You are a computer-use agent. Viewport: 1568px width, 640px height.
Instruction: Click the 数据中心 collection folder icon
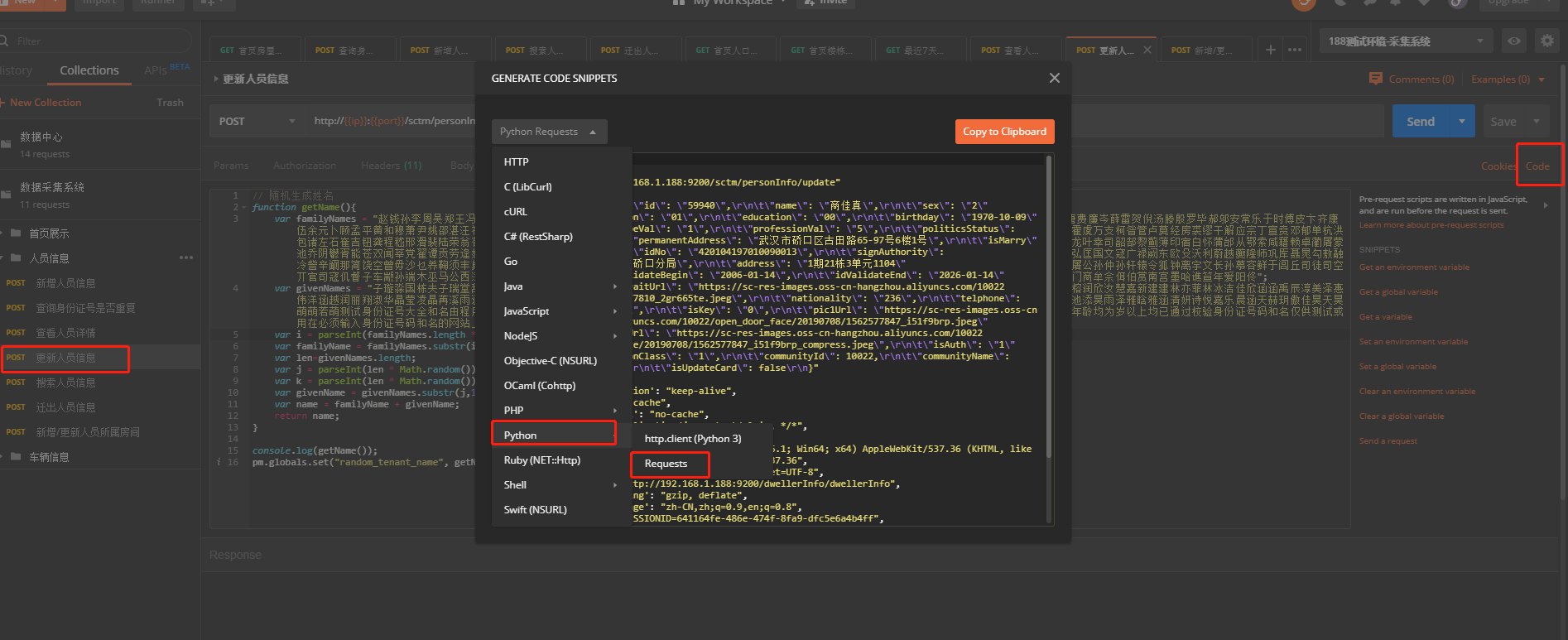click(7, 144)
